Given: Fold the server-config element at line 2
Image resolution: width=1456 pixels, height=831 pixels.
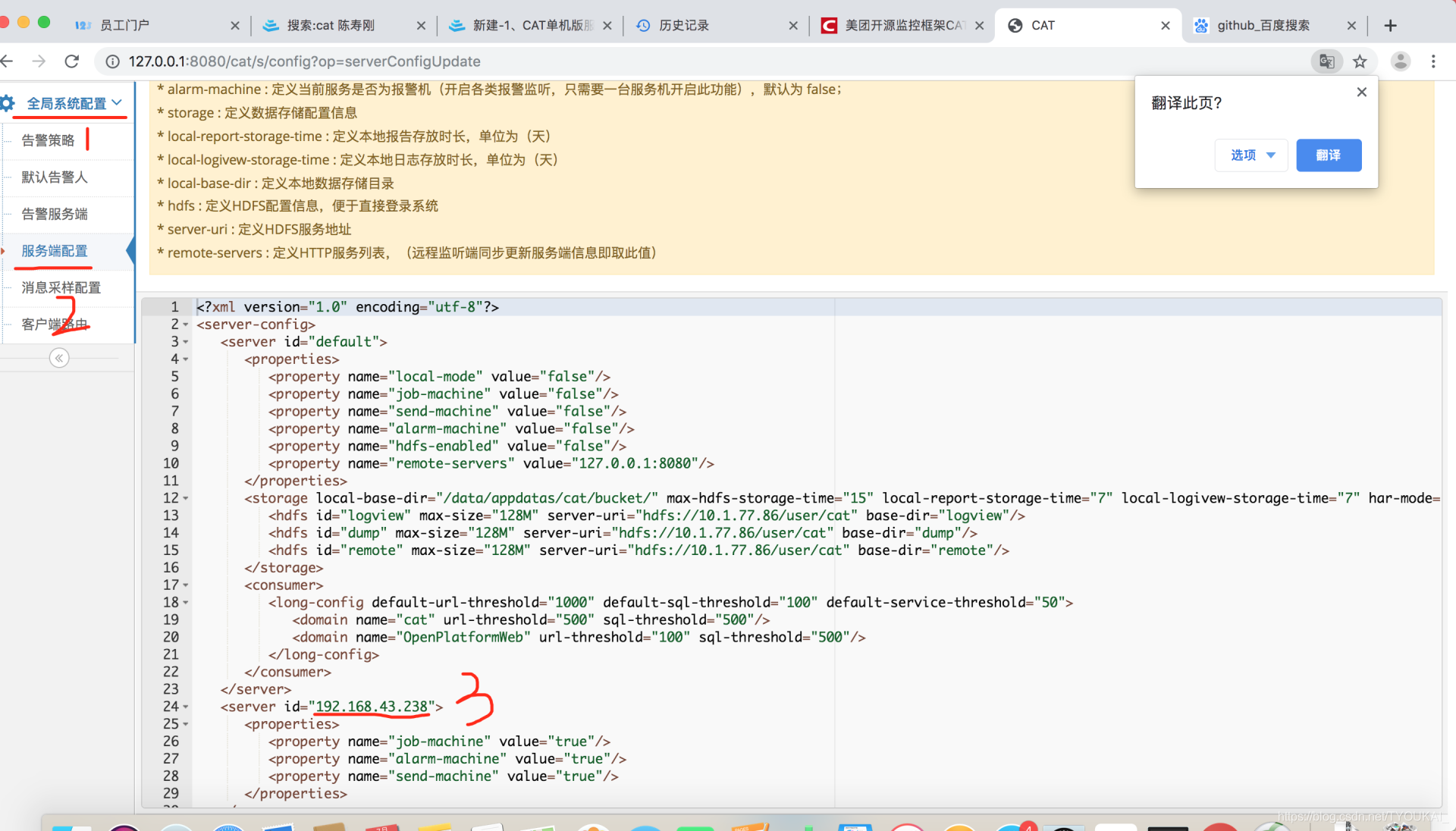Looking at the screenshot, I should tap(186, 325).
